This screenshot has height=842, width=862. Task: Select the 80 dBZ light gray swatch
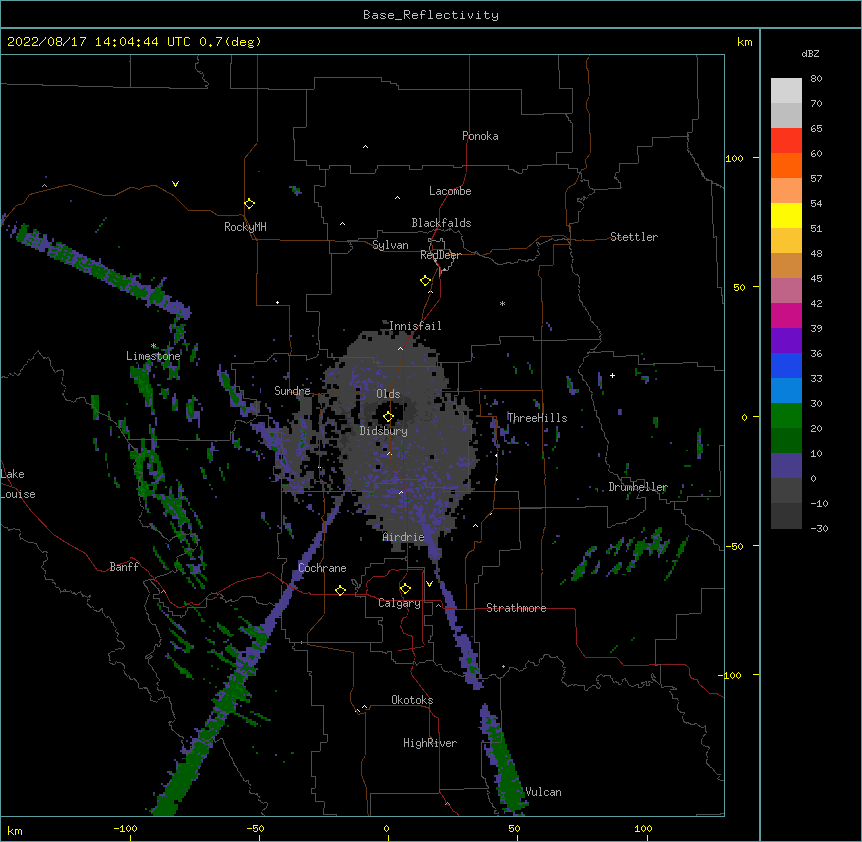786,90
